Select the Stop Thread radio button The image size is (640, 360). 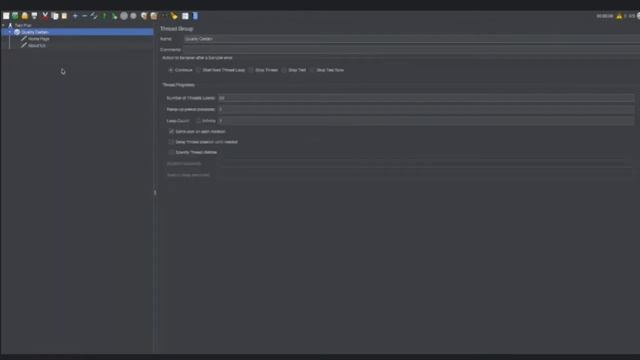pyautogui.click(x=251, y=70)
